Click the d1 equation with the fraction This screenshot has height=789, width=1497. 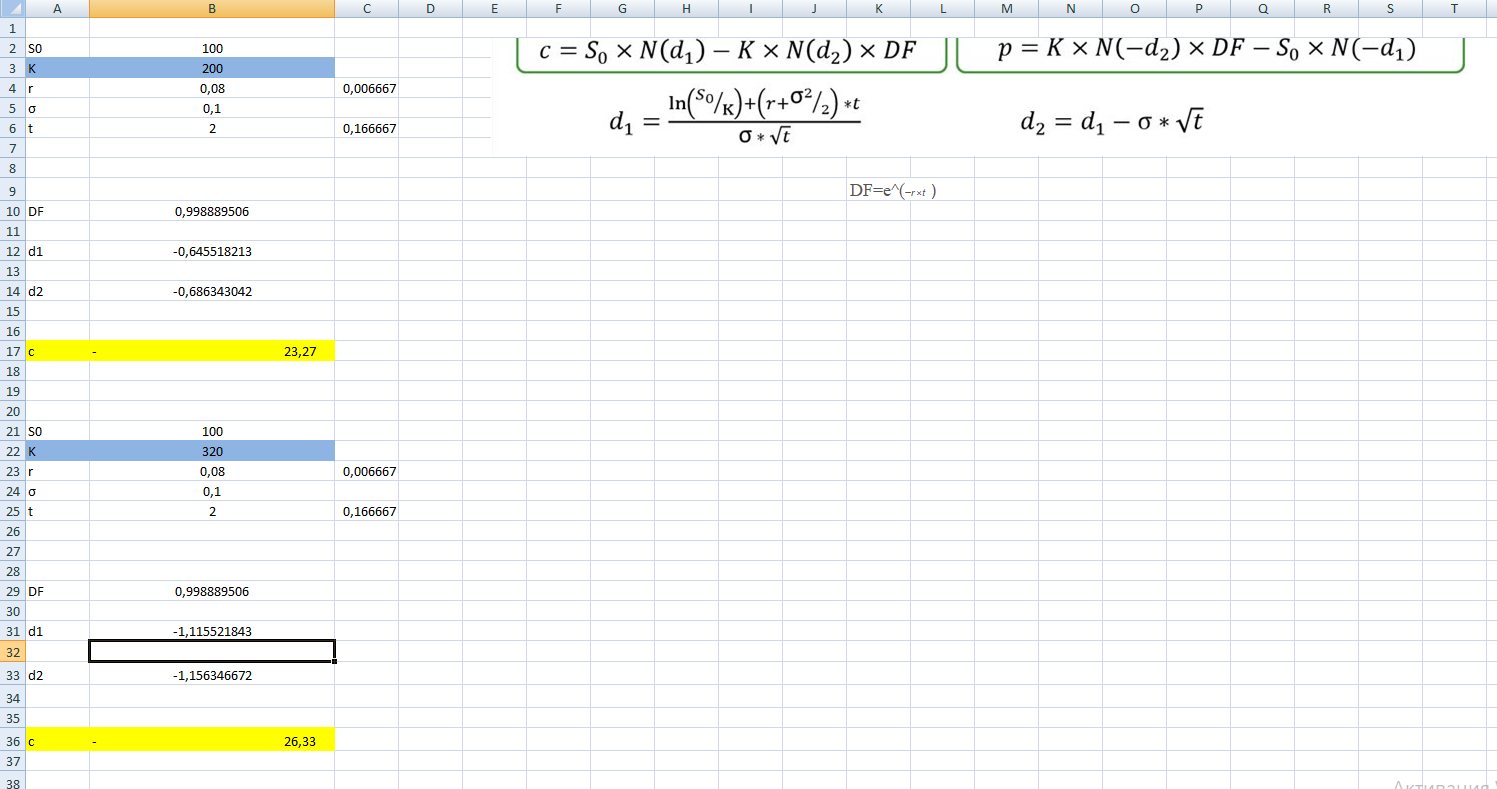coord(735,119)
